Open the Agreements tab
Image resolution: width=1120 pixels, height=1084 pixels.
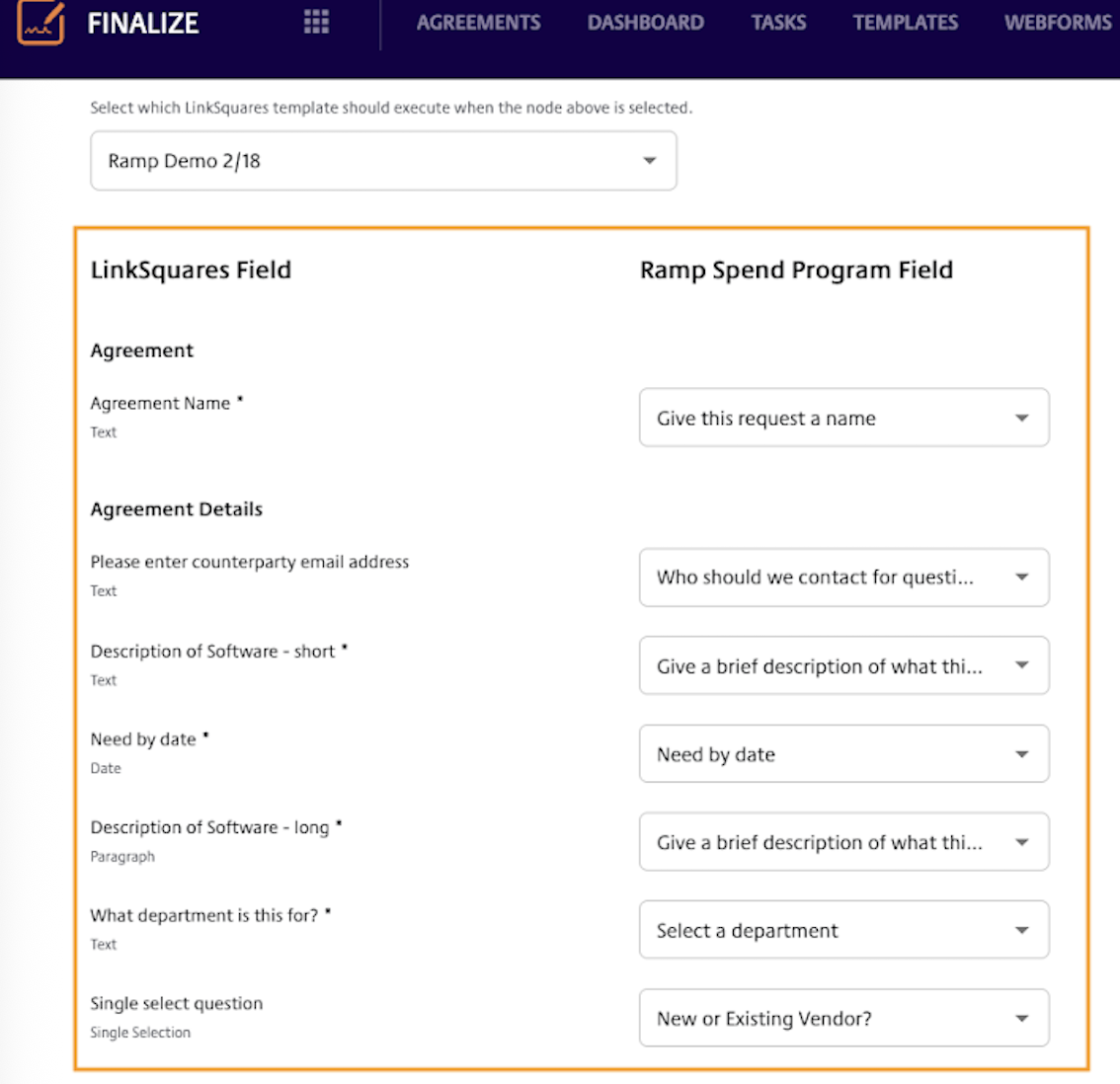pos(478,23)
